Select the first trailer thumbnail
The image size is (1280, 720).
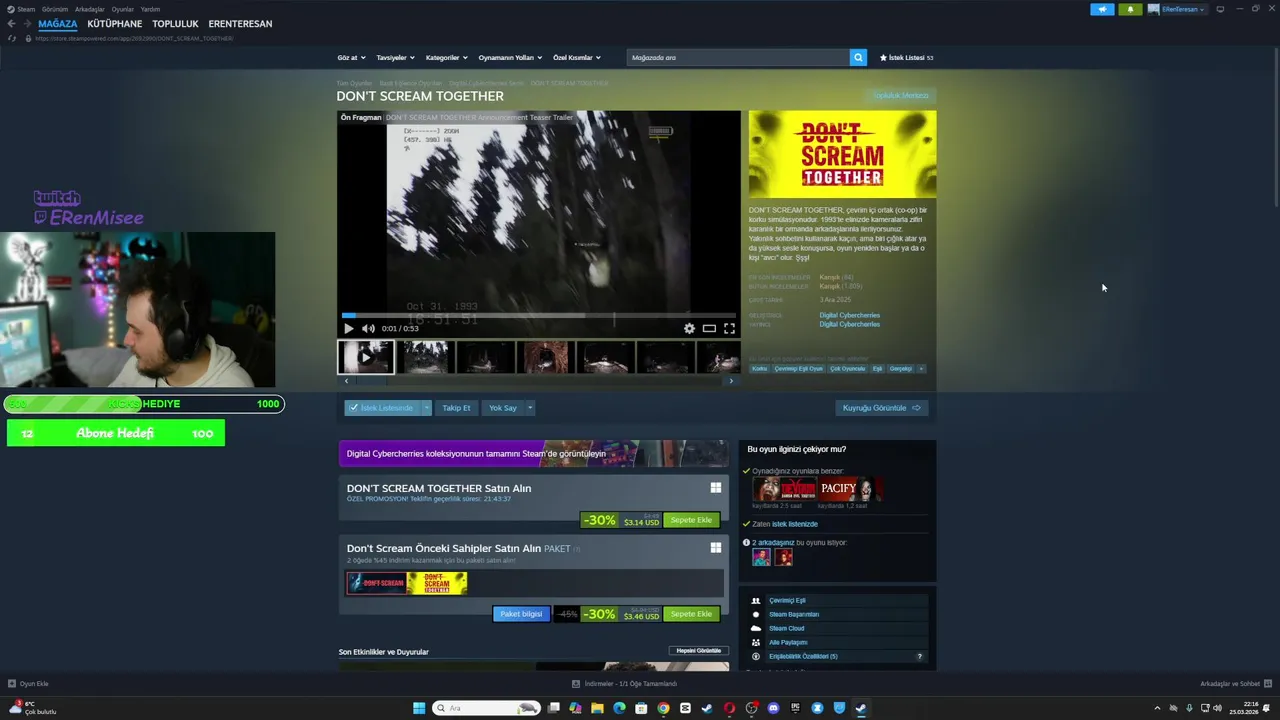pyautogui.click(x=365, y=357)
